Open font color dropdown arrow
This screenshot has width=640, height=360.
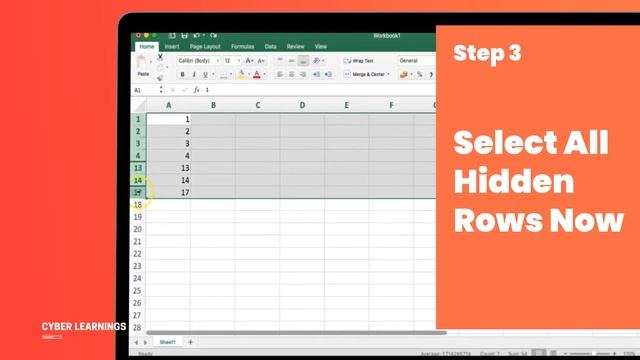[264, 74]
